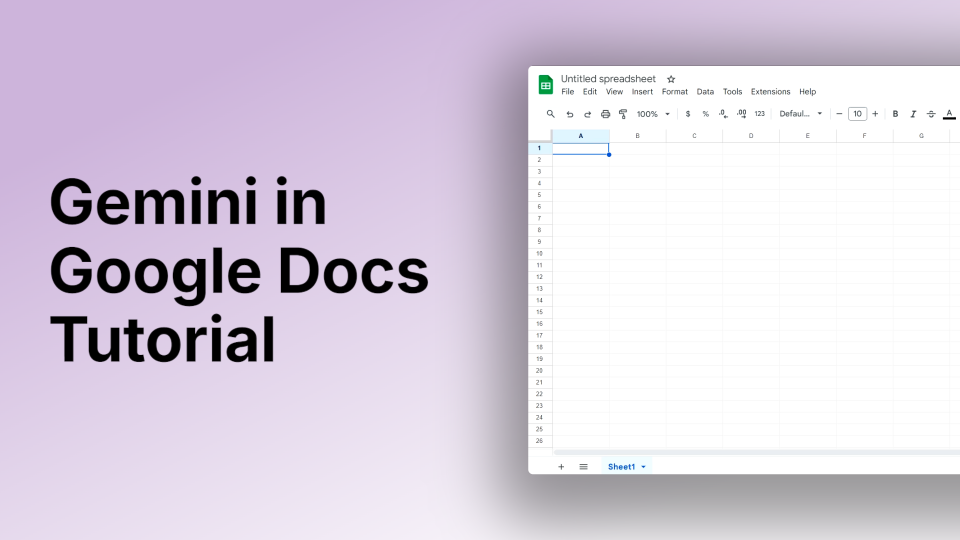The height and width of the screenshot is (540, 960).
Task: Click the active cell A1
Action: click(x=580, y=149)
